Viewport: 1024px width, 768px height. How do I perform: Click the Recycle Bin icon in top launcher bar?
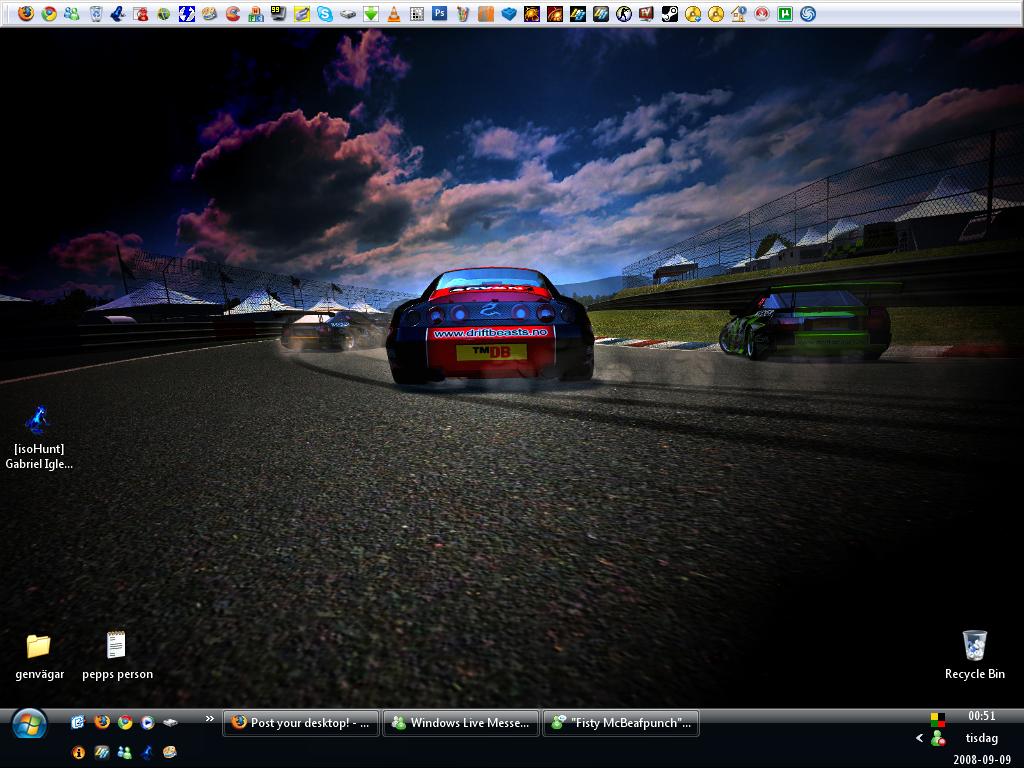pos(95,13)
